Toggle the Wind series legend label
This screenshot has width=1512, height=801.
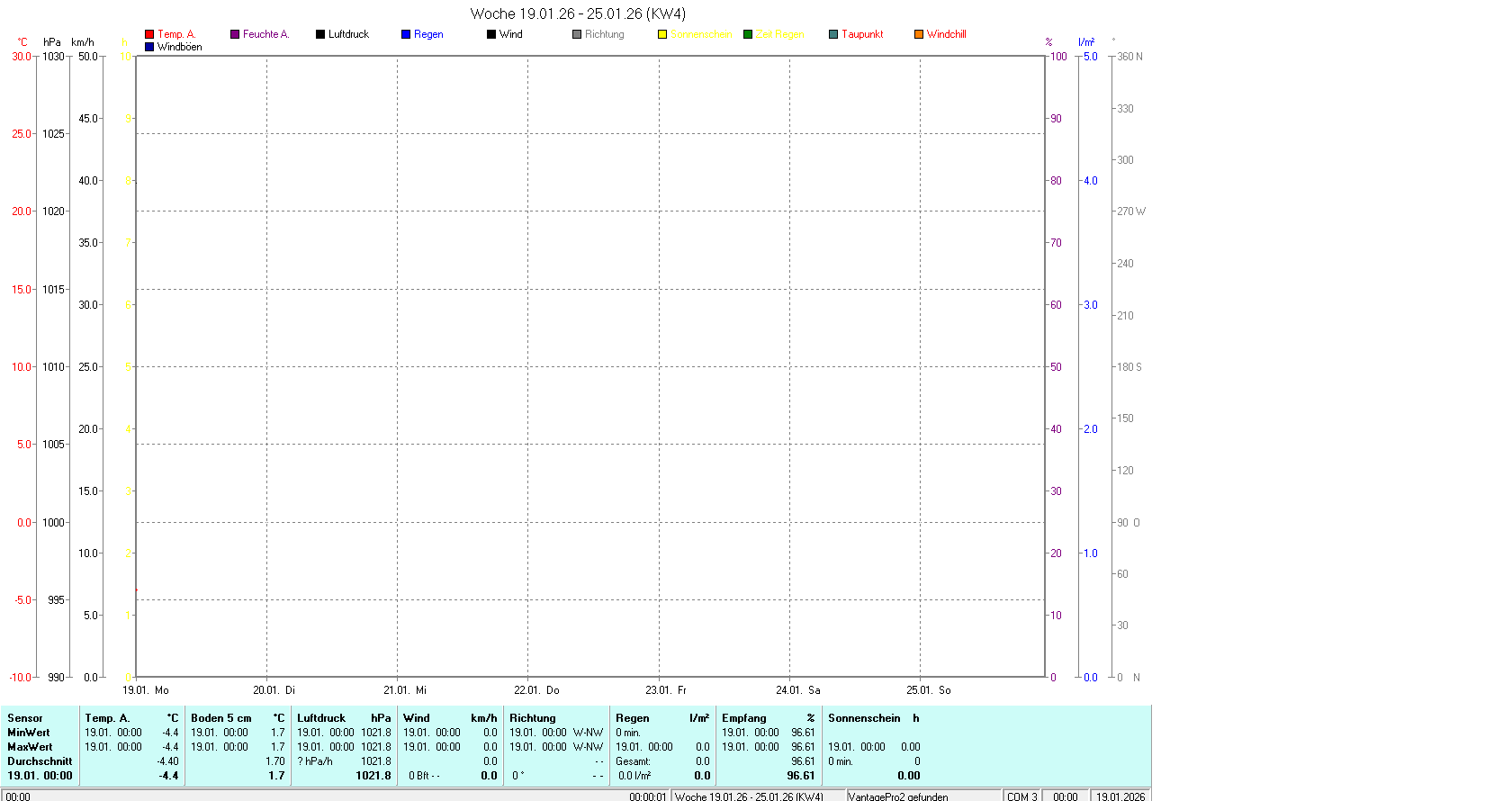coord(510,34)
